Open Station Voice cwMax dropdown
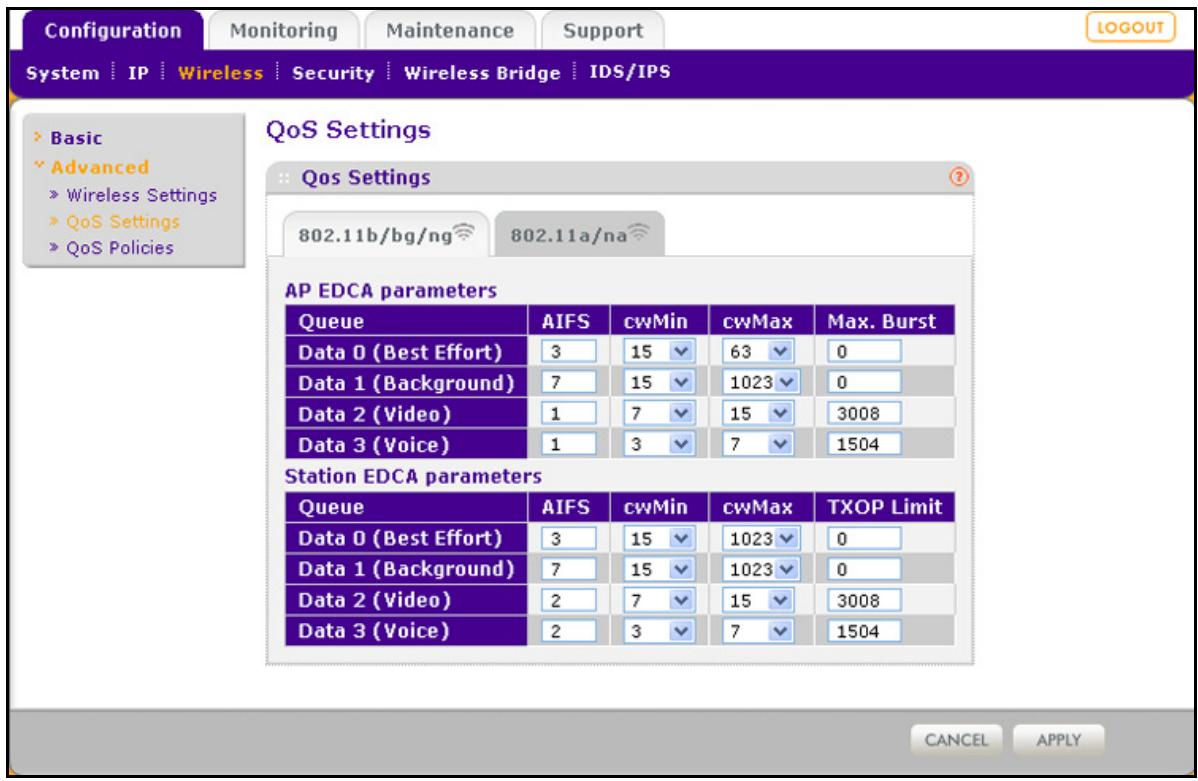This screenshot has width=1198, height=781. tap(758, 631)
